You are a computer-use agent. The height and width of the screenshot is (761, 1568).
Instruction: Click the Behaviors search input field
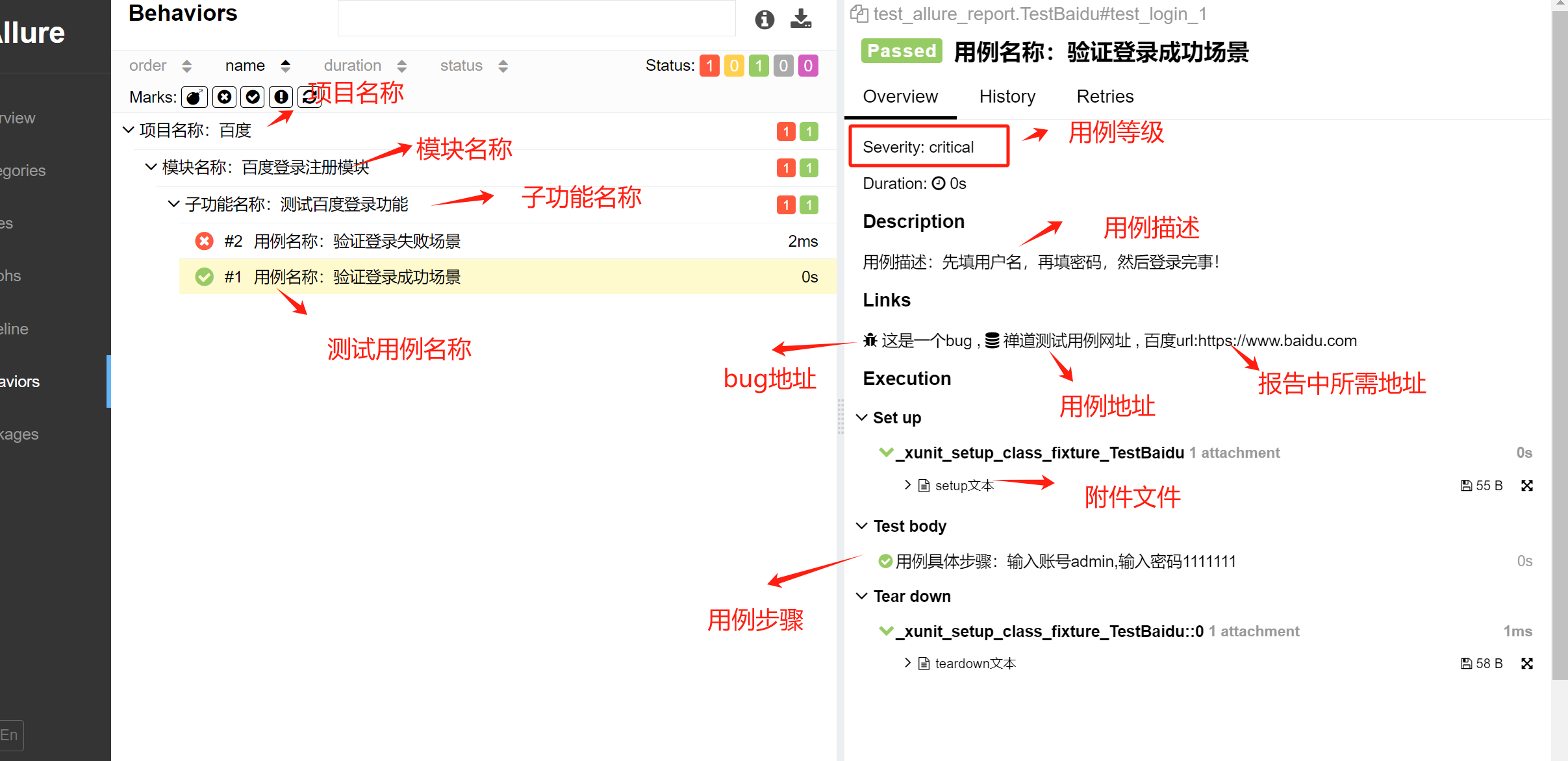click(536, 18)
